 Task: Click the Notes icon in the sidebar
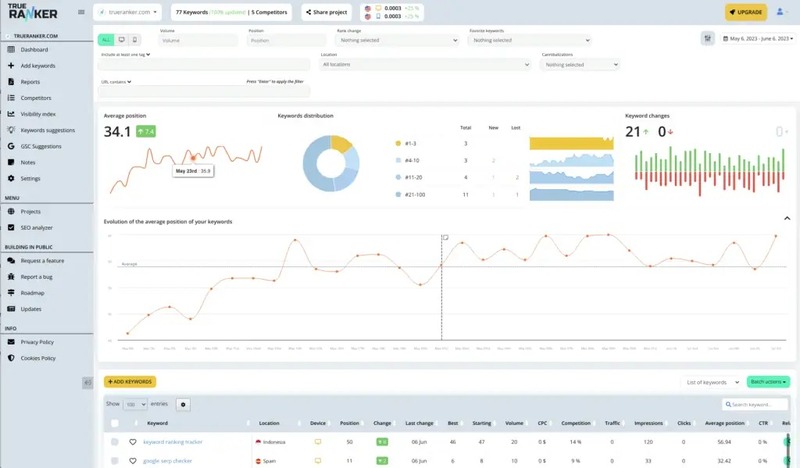(x=11, y=162)
